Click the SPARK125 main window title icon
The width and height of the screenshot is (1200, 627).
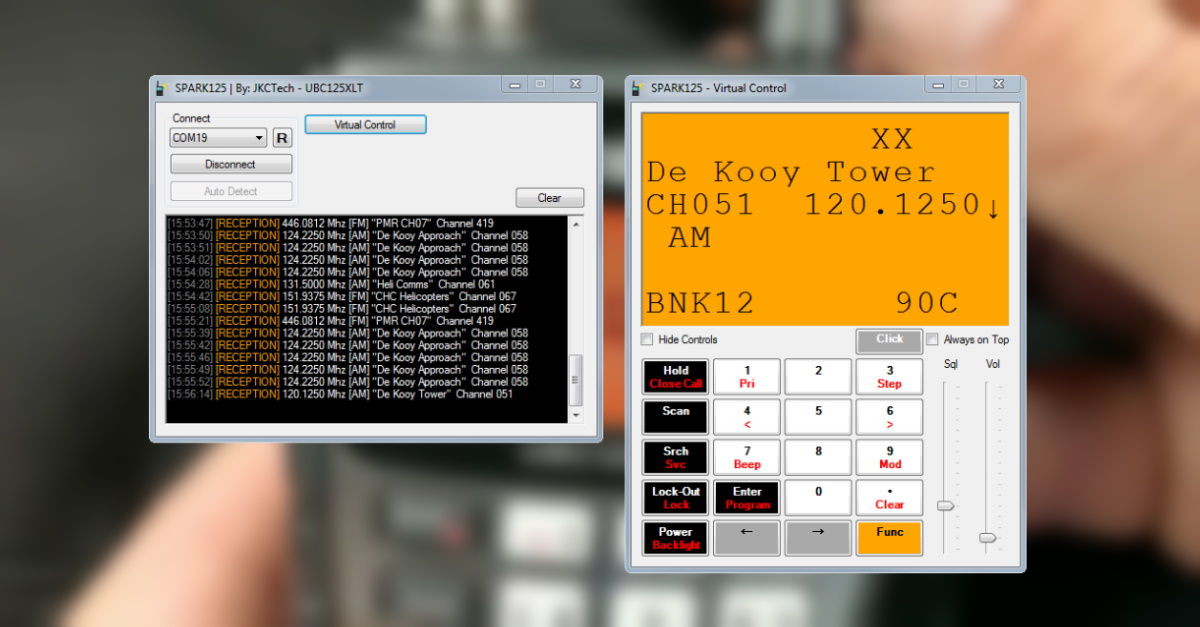(162, 88)
